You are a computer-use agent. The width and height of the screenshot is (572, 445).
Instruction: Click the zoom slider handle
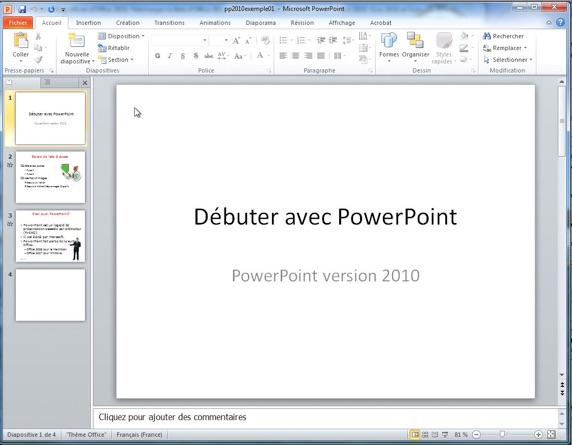pyautogui.click(x=502, y=434)
